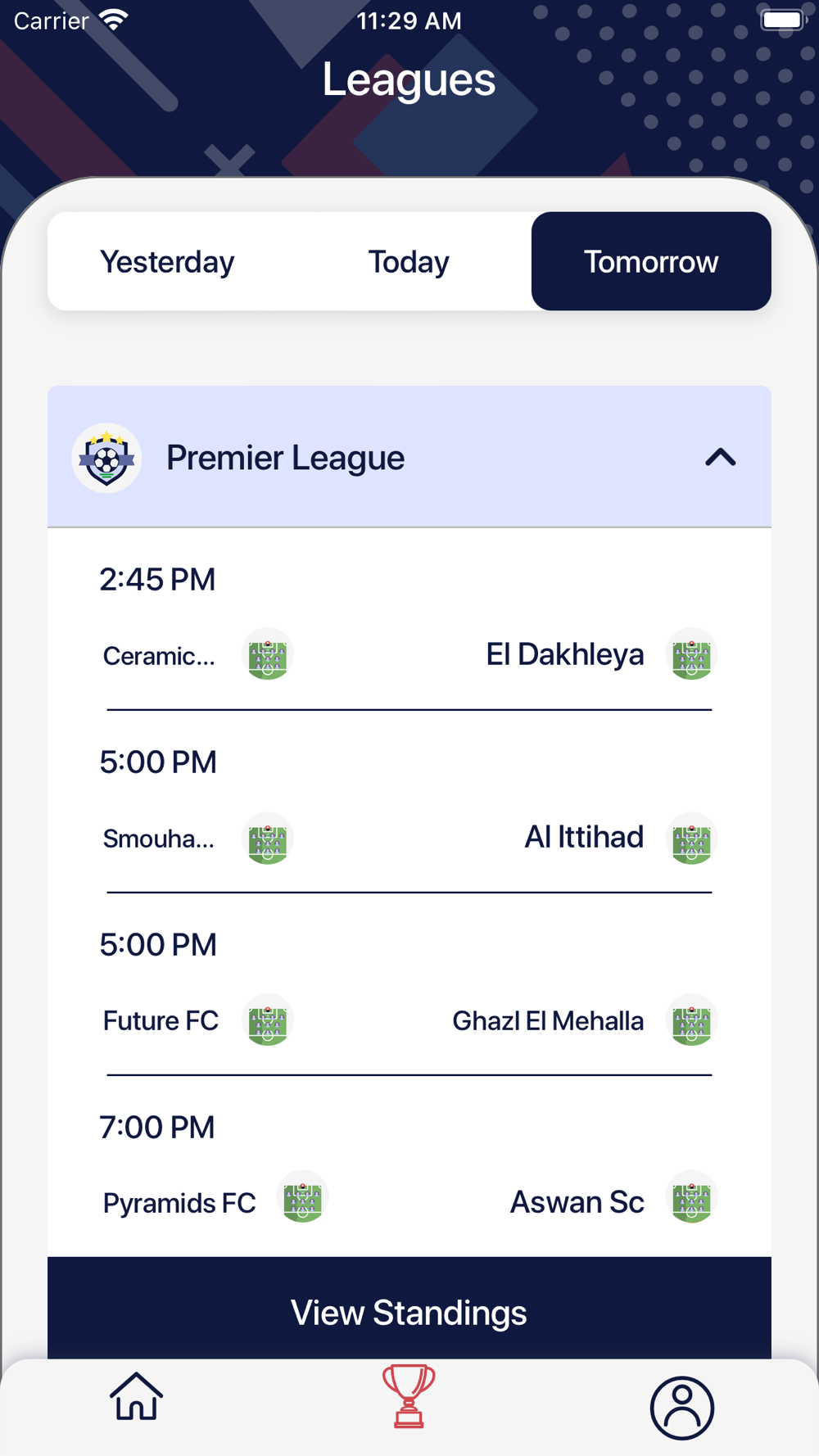Tap the View Standings button
This screenshot has width=819, height=1456.
pos(409,1312)
